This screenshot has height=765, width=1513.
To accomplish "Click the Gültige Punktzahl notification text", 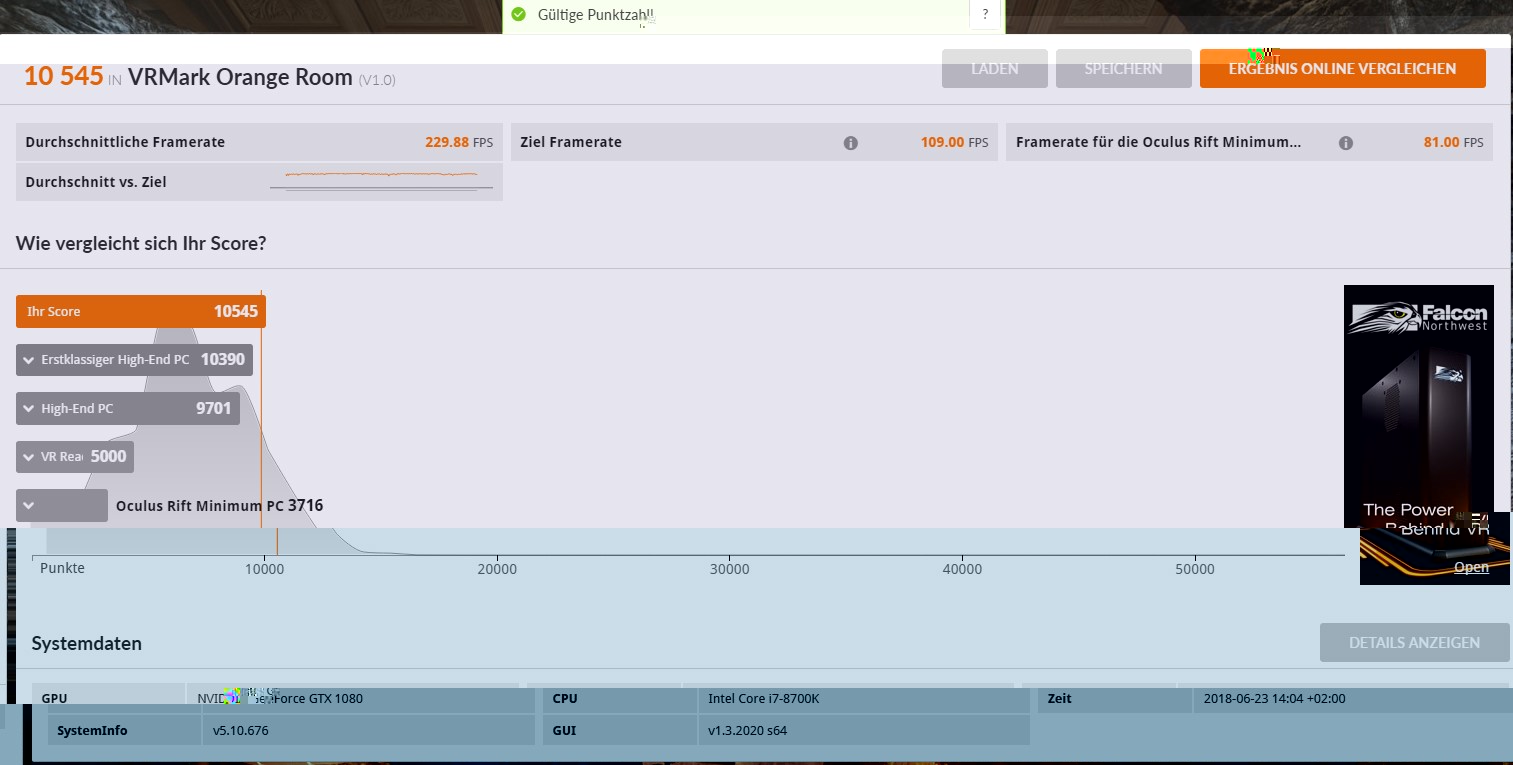I will click(596, 15).
